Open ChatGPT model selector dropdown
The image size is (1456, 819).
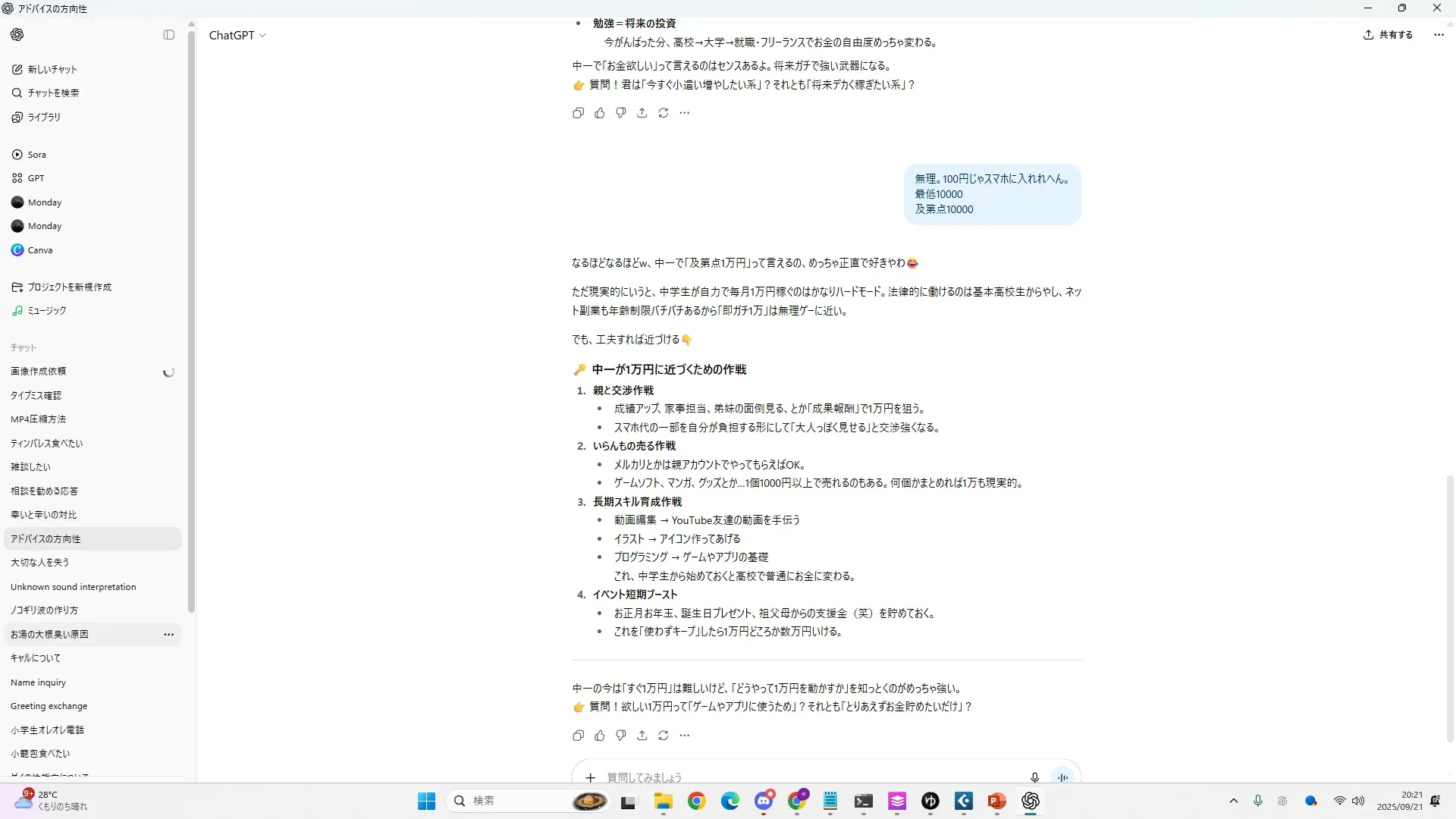[x=237, y=36]
